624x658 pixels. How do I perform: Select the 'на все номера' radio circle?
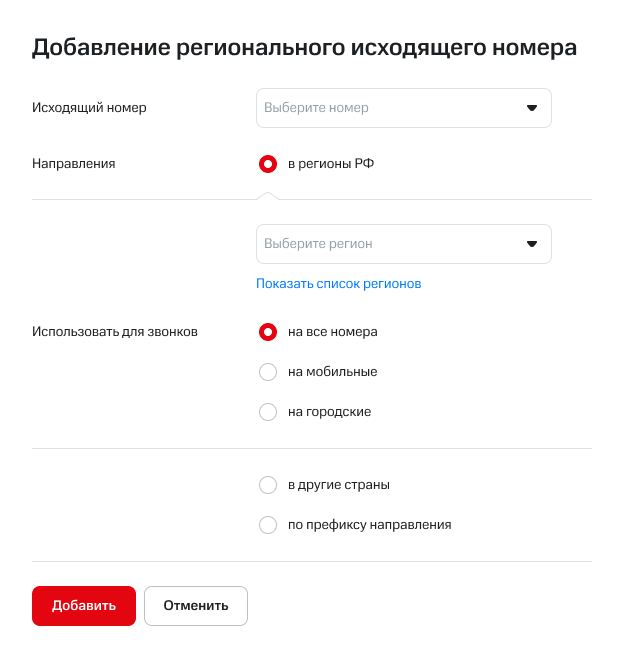point(267,332)
